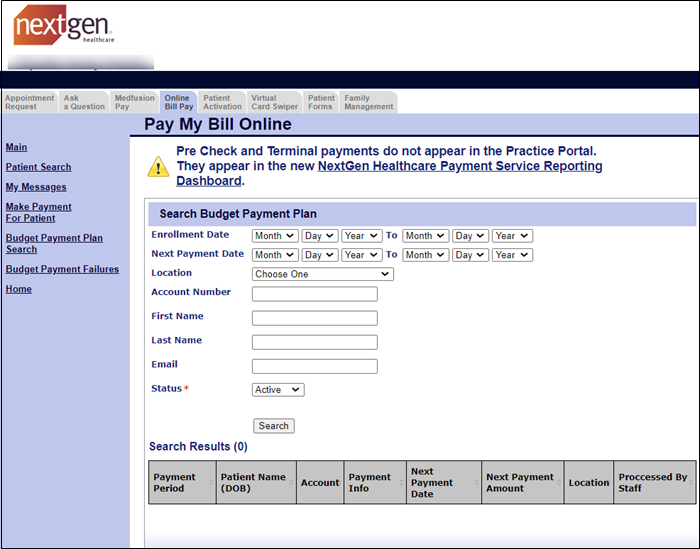This screenshot has width=700, height=549.
Task: Select the Online Bill Pay tab
Action: coord(179,102)
